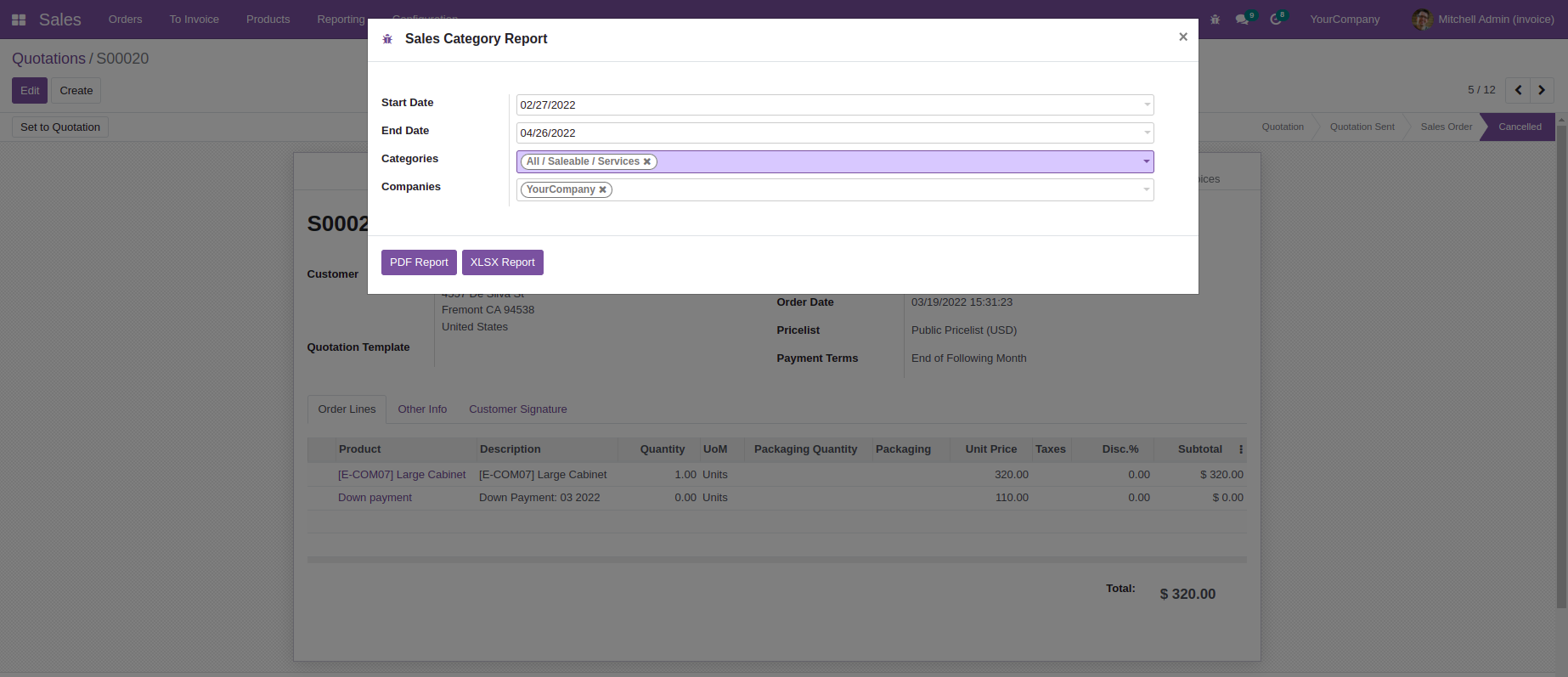1568x677 pixels.
Task: Open the Orders menu
Action: point(125,20)
